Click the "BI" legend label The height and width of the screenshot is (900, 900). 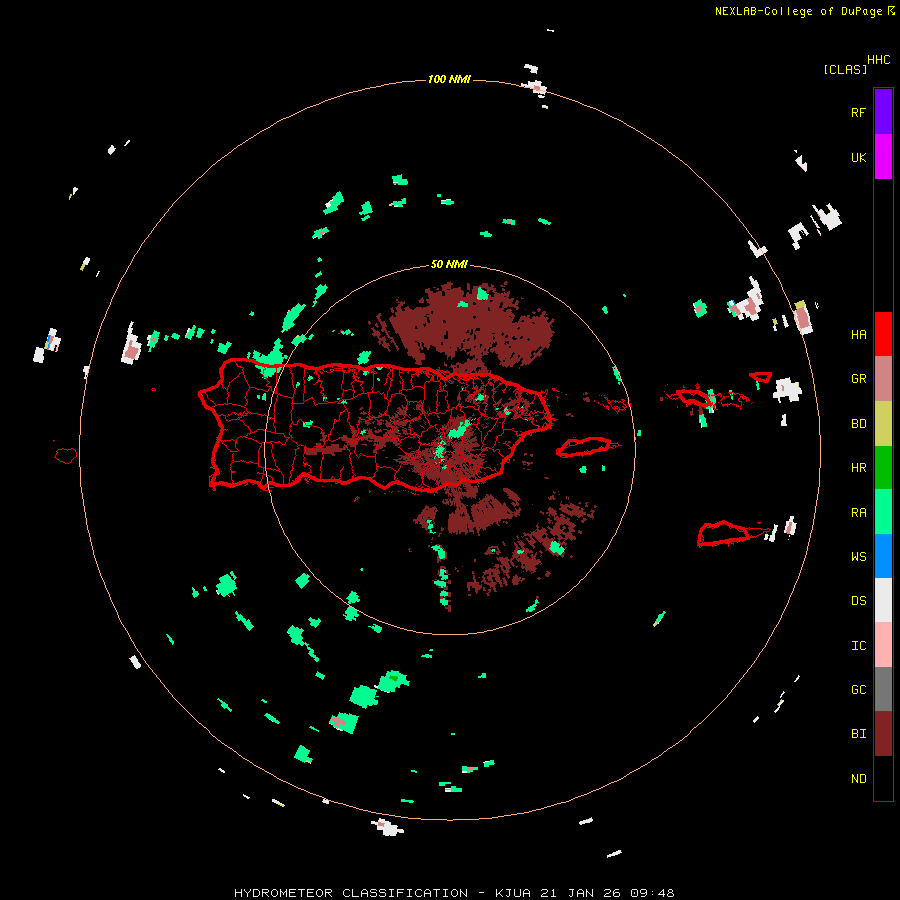[x=858, y=734]
